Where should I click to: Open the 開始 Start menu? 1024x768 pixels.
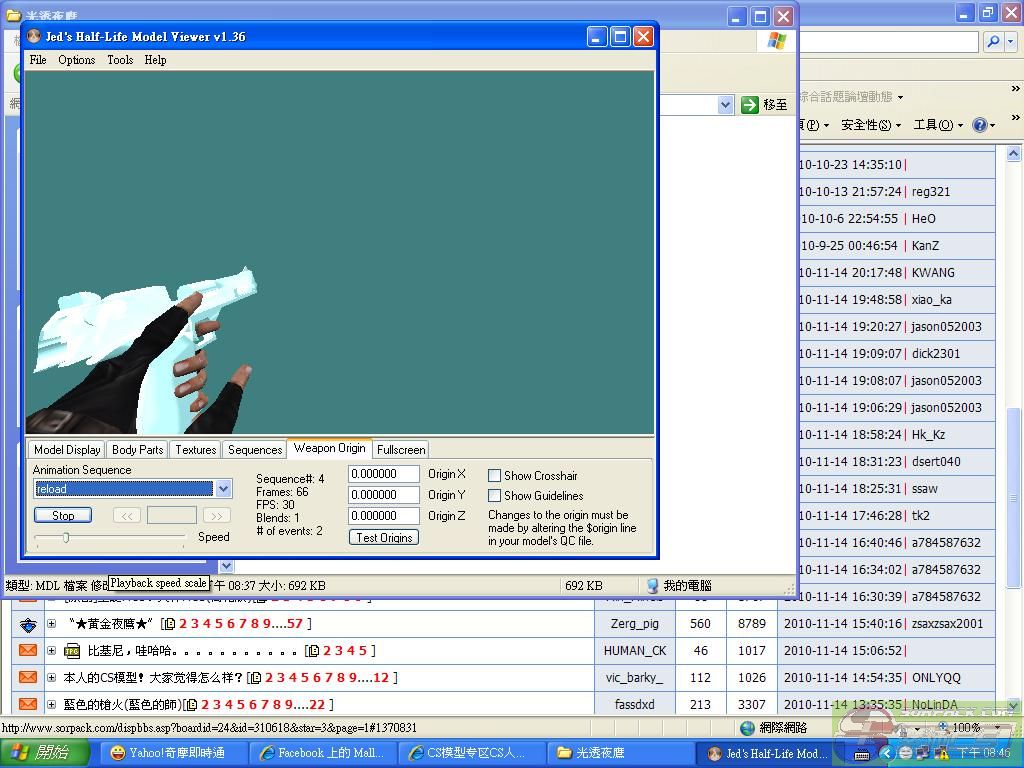(x=43, y=753)
